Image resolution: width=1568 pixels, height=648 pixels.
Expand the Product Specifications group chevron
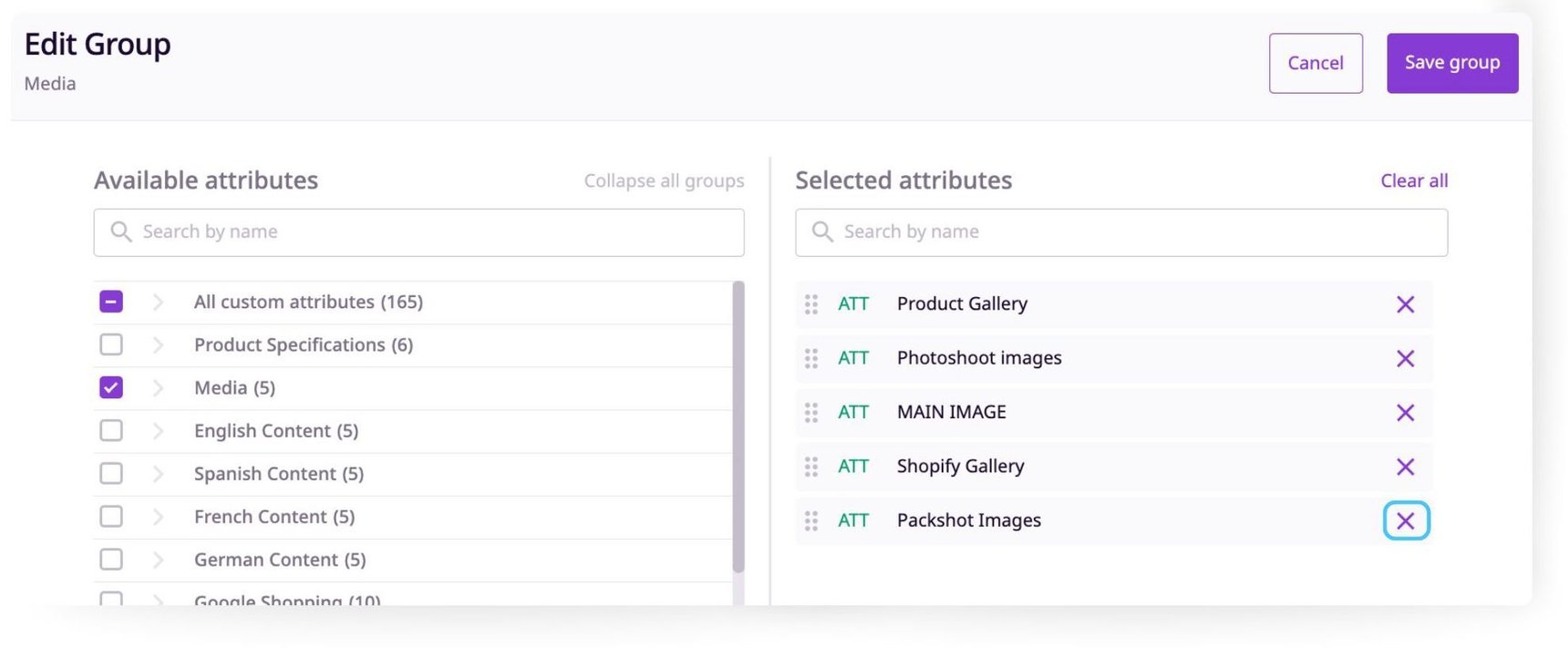pos(158,345)
